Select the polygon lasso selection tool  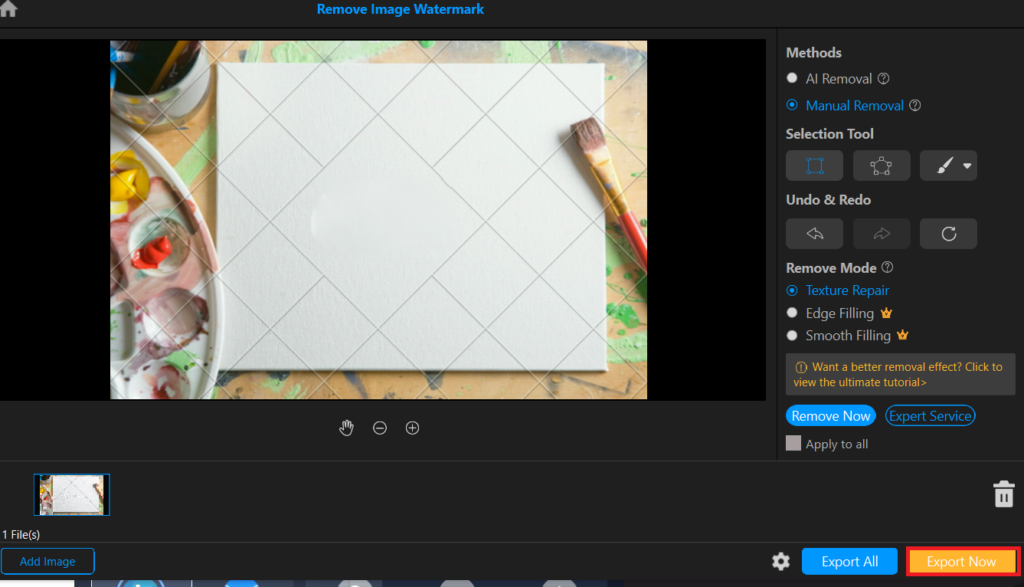tap(881, 165)
